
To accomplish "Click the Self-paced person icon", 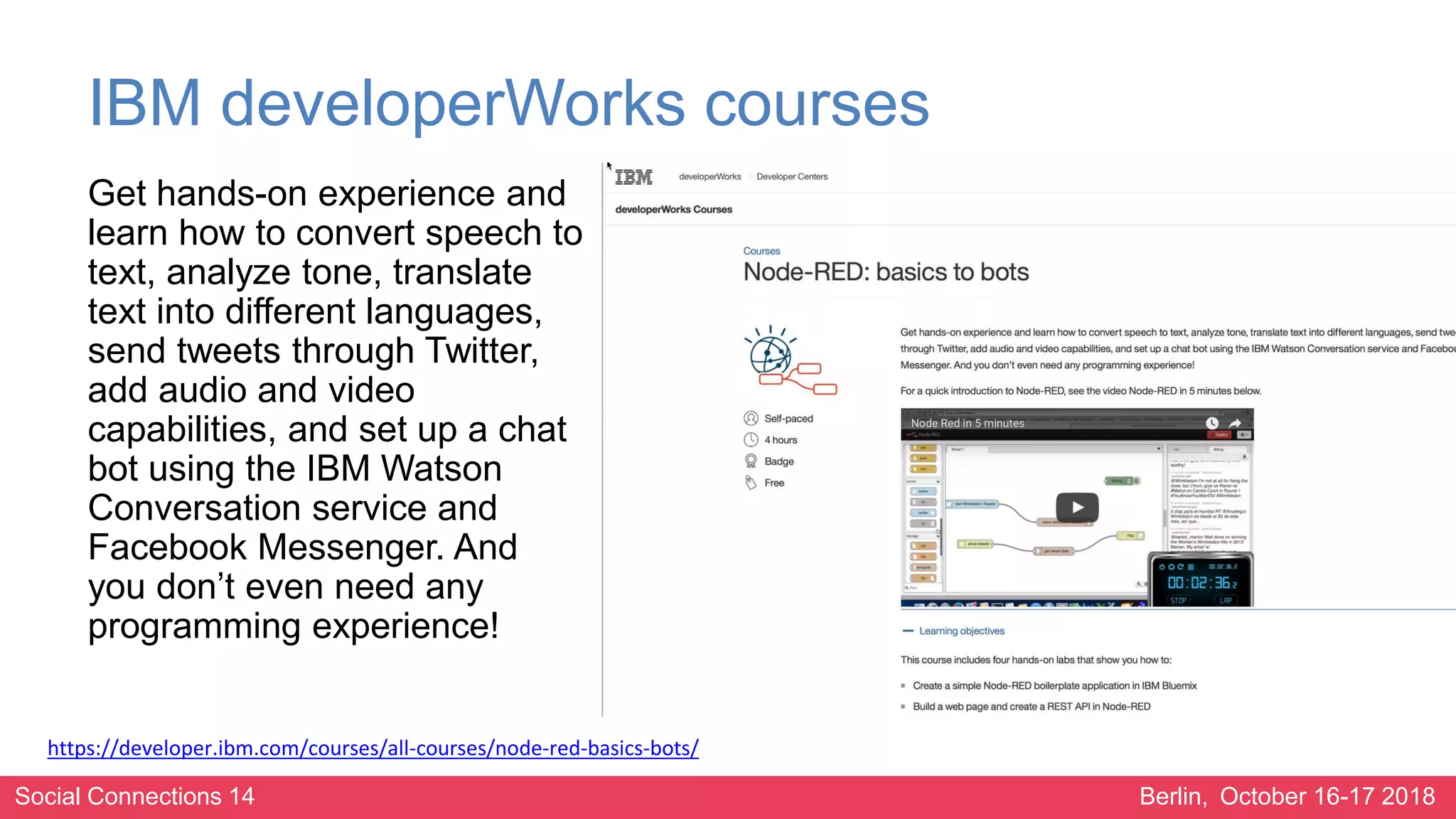I will point(751,418).
